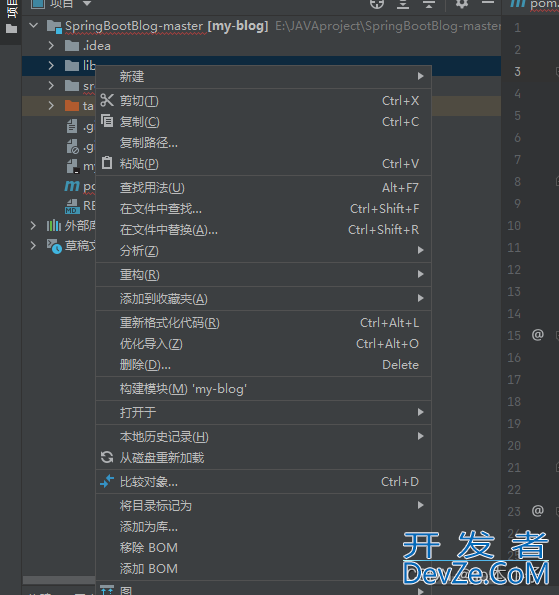Open the 将目录标记为 submenu
The width and height of the screenshot is (559, 595).
click(x=263, y=505)
